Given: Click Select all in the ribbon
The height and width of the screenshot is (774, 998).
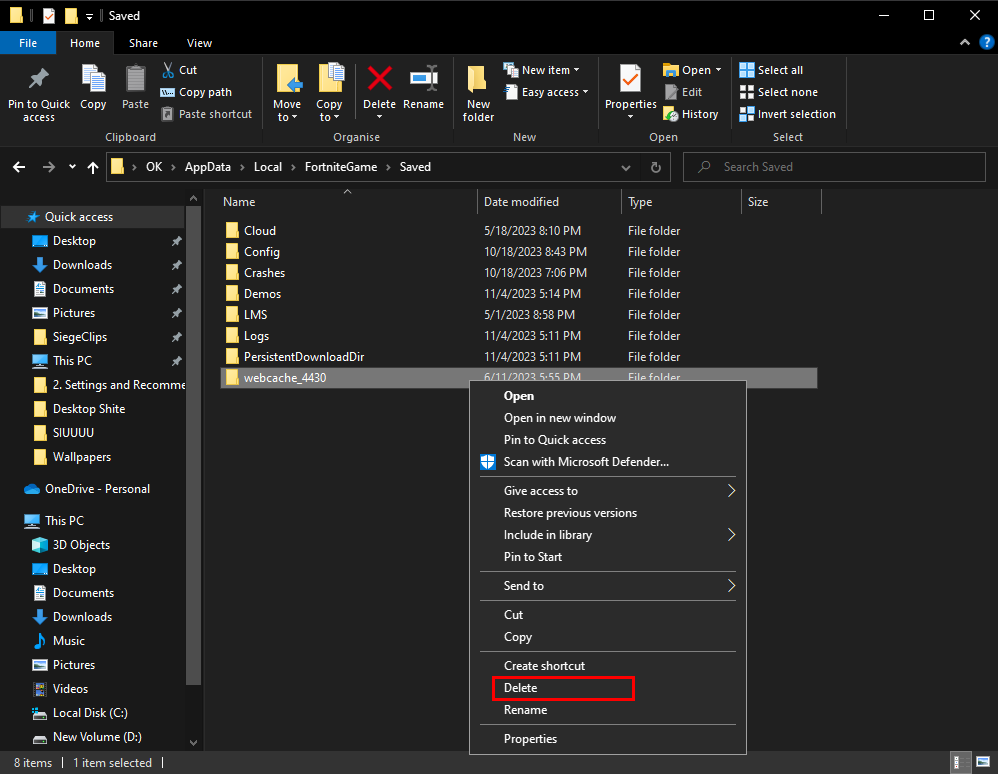Looking at the screenshot, I should click(x=771, y=70).
